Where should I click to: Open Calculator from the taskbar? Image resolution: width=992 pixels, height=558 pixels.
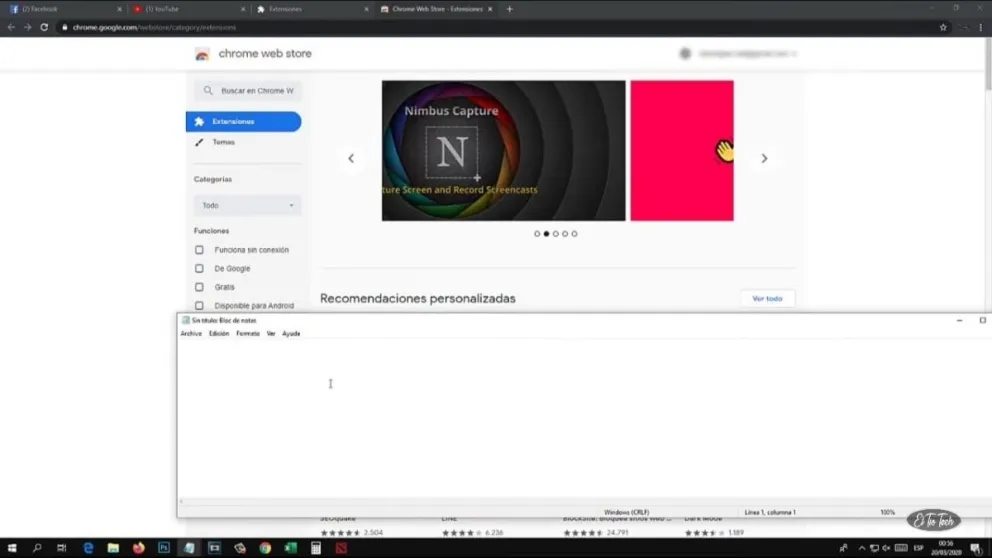316,548
